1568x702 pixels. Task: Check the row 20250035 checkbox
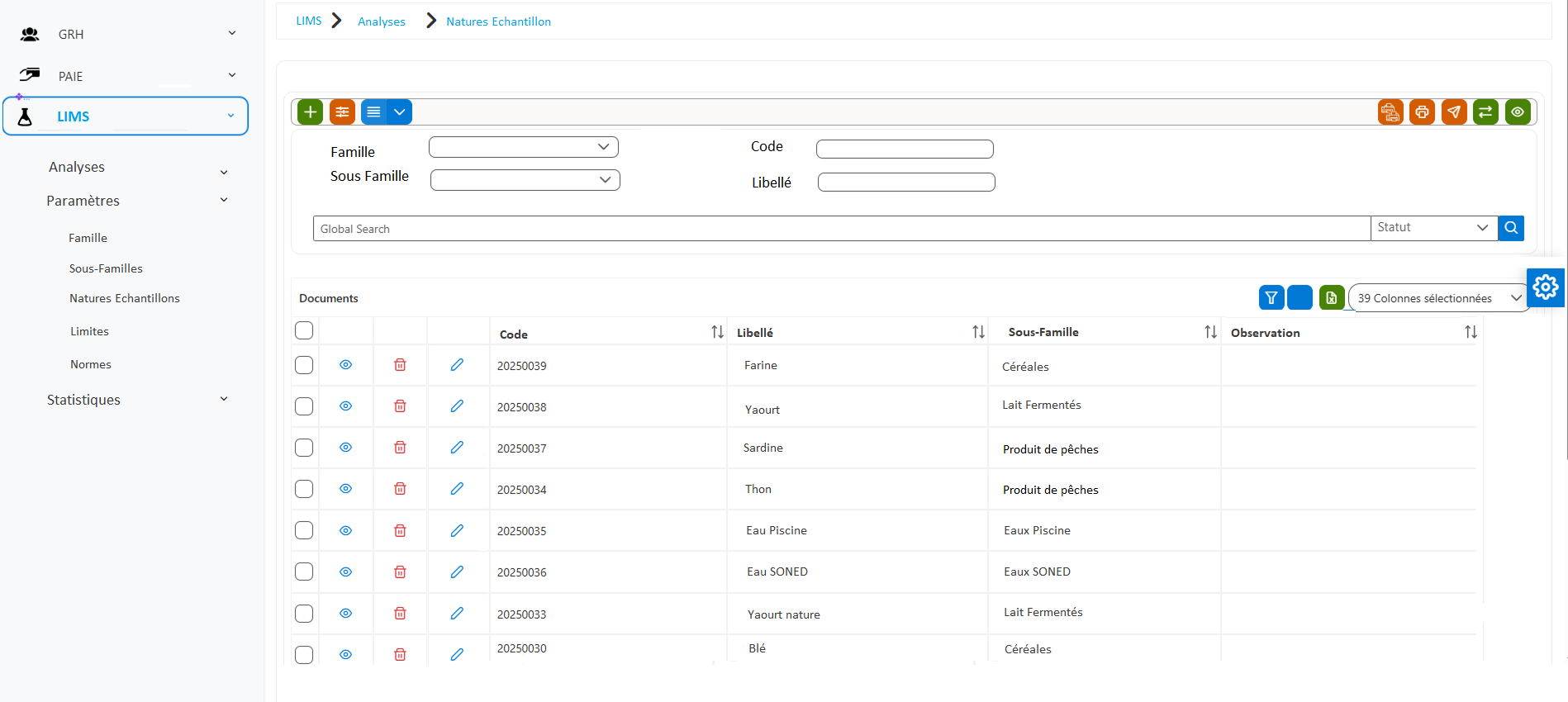tap(304, 530)
